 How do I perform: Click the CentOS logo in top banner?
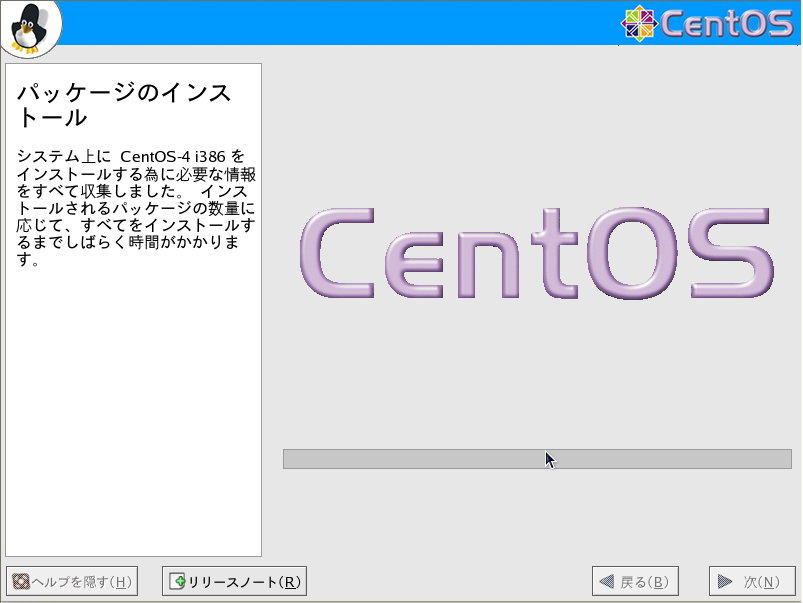point(707,23)
